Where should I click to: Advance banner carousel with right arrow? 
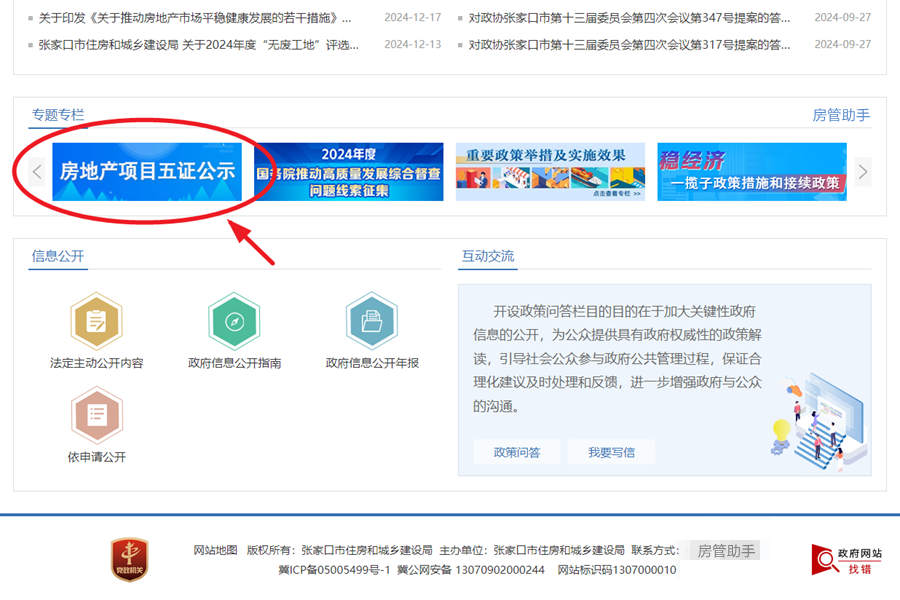click(863, 172)
